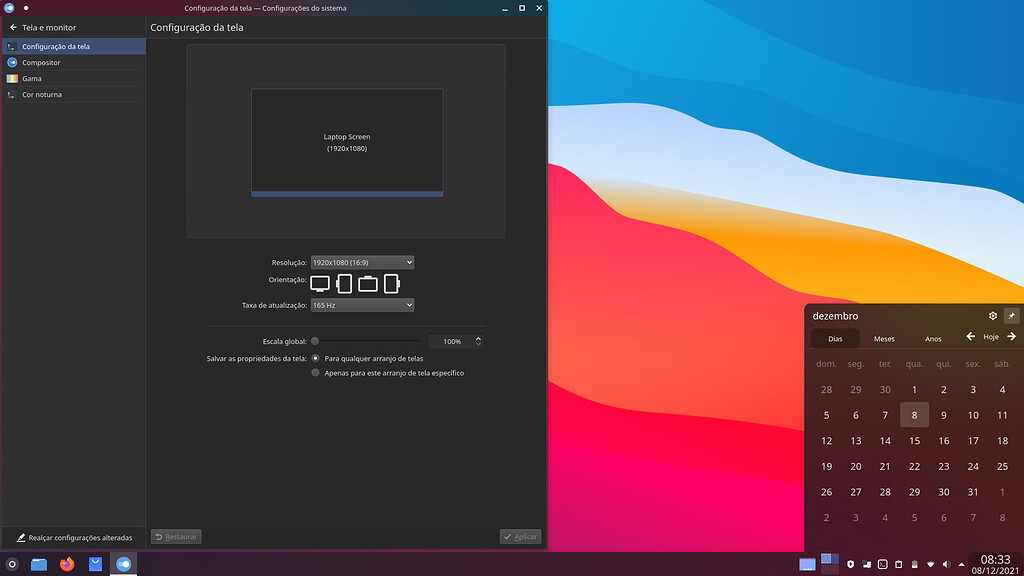This screenshot has height=576, width=1024.
Task: Open the calendar widget settings gear
Action: tap(992, 315)
